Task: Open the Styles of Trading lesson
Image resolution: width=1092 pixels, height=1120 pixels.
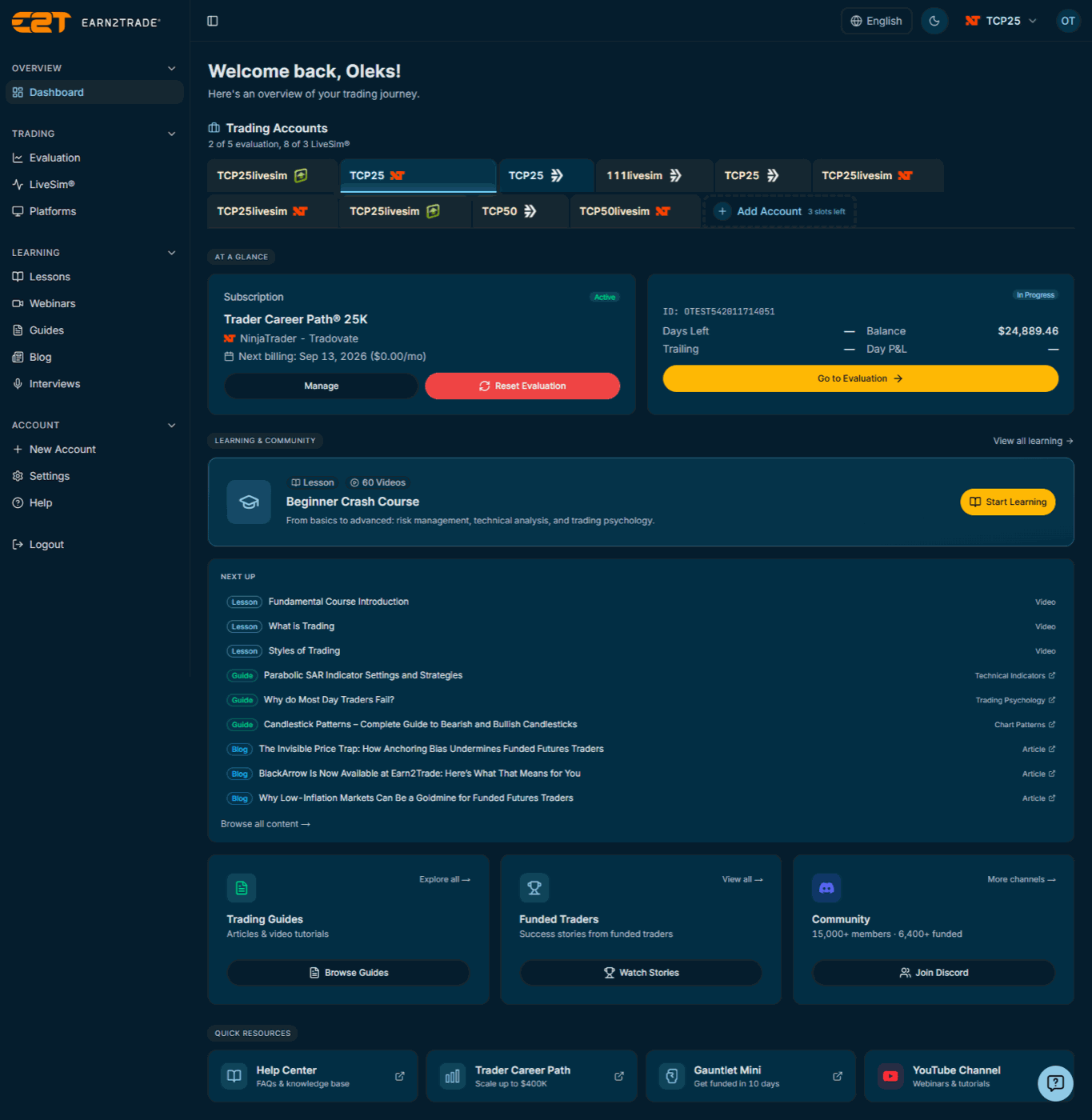Action: click(x=641, y=651)
